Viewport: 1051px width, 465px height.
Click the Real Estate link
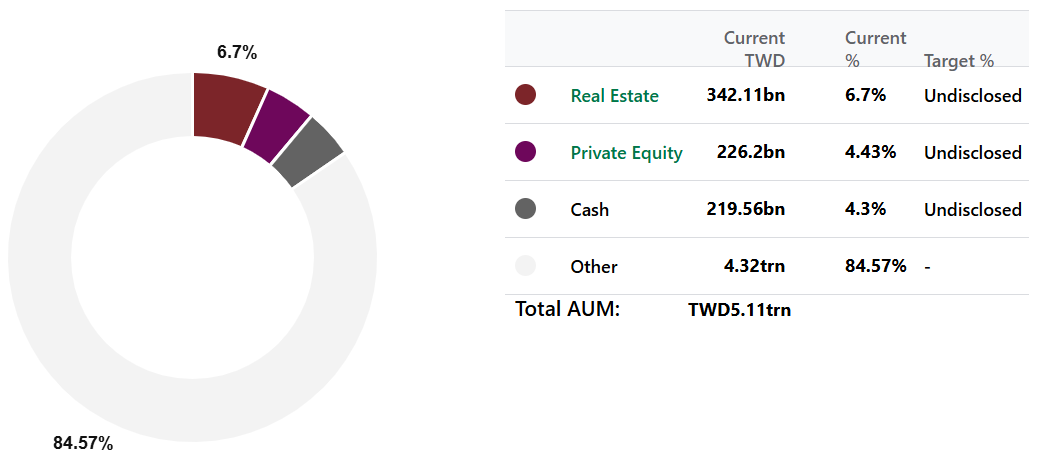(x=614, y=96)
